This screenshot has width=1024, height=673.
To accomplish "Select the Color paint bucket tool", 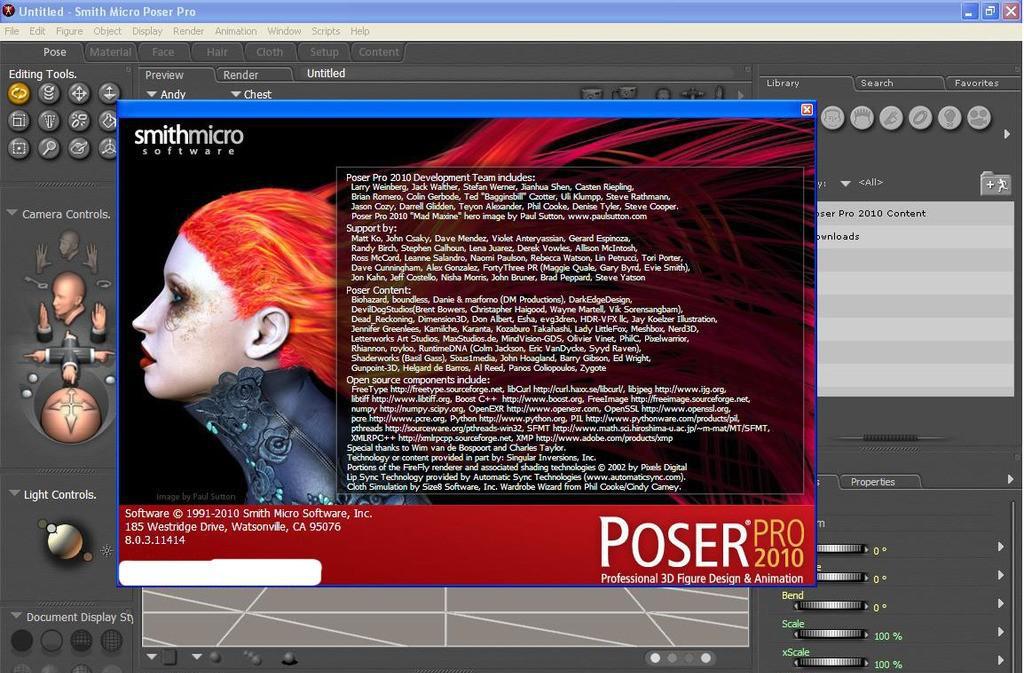I will [108, 121].
